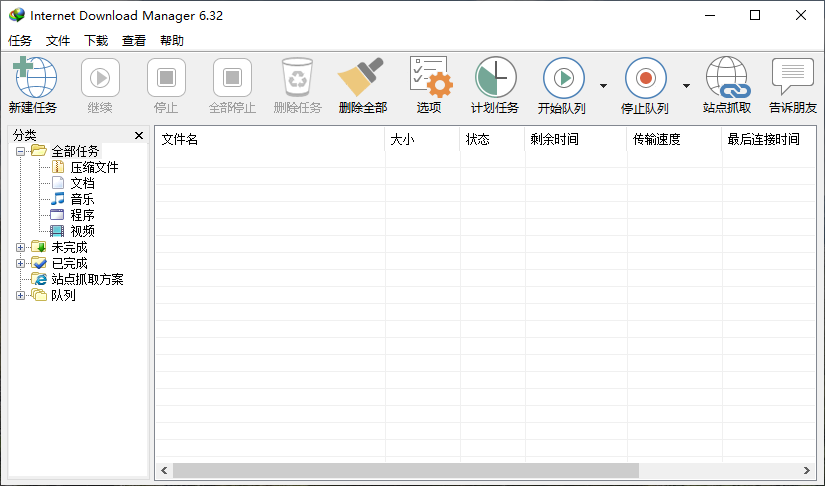Click the horizontal scrollbar thumb

tap(406, 470)
